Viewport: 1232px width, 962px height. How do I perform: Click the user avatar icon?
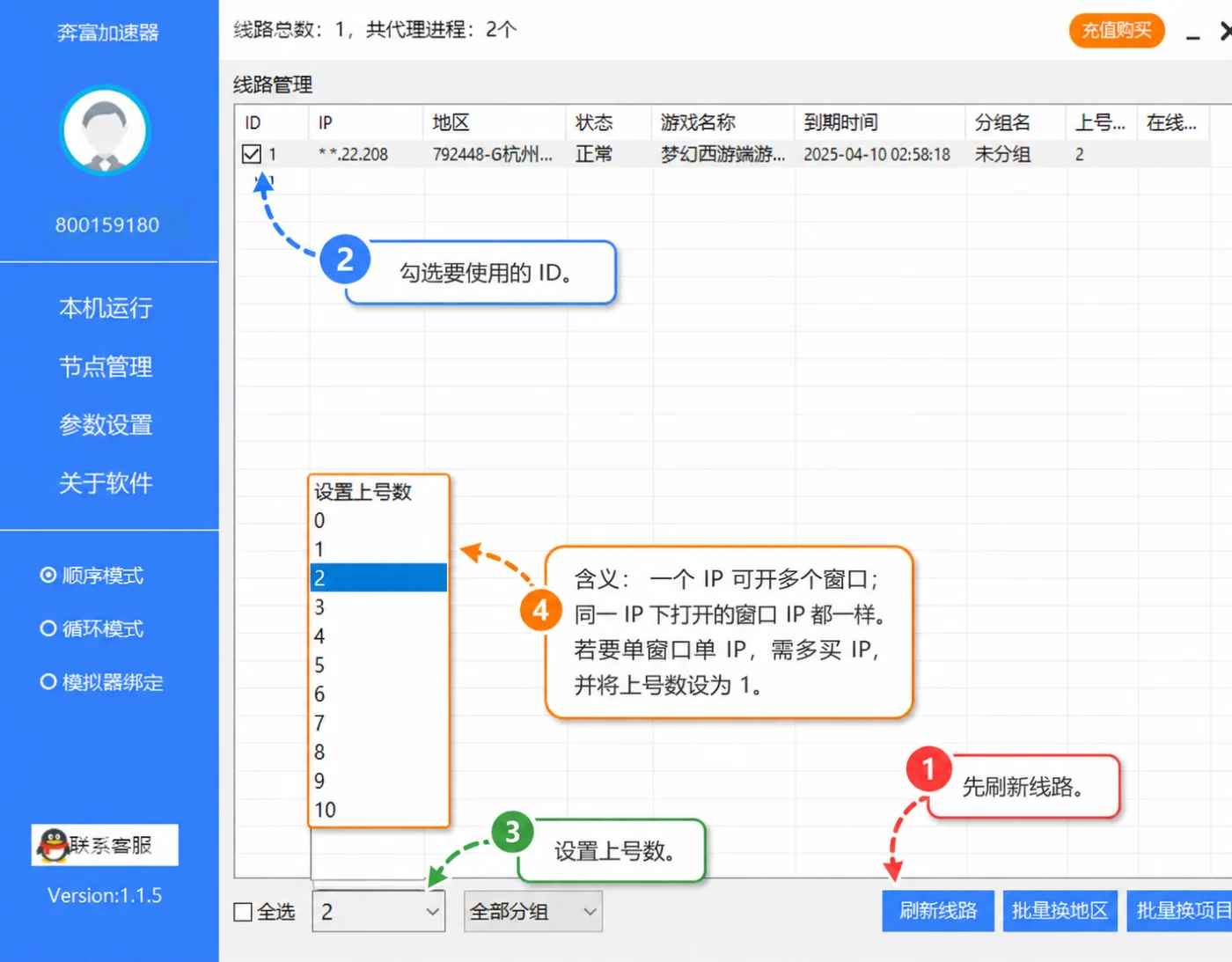(x=105, y=130)
